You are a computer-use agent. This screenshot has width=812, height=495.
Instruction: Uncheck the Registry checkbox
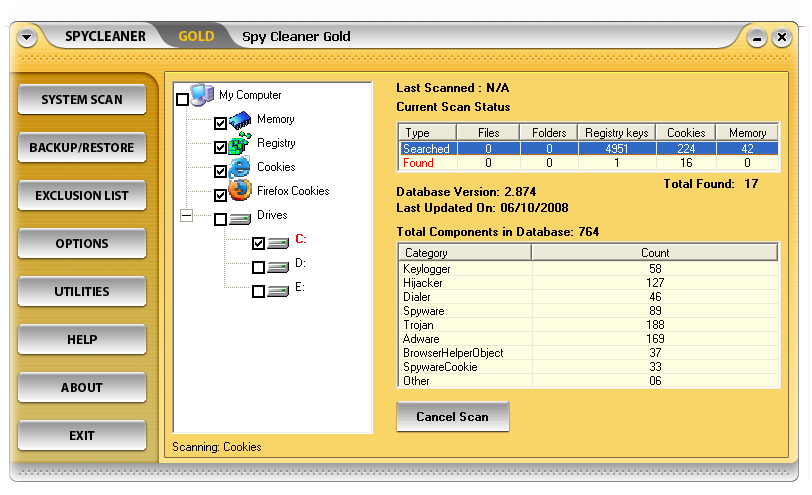[220, 147]
